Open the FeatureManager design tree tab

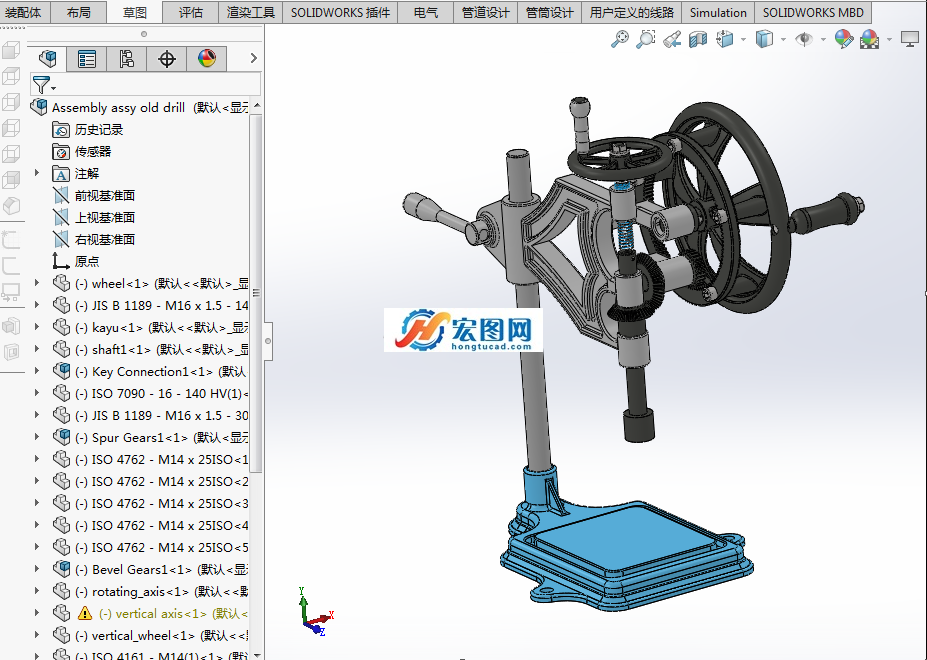click(x=47, y=59)
